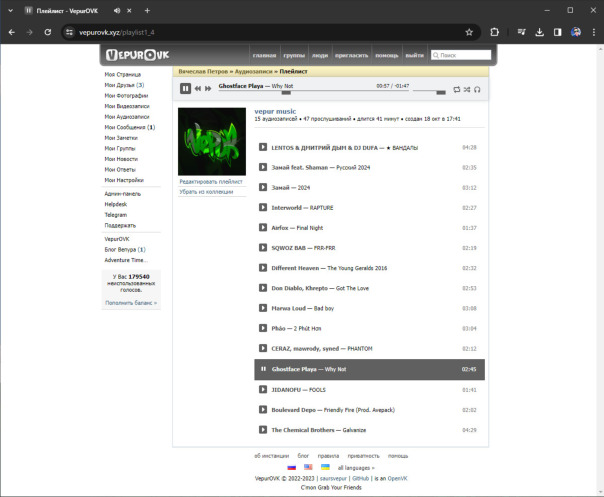Play Pháo — 2 Phút Hơn track

tap(263, 328)
